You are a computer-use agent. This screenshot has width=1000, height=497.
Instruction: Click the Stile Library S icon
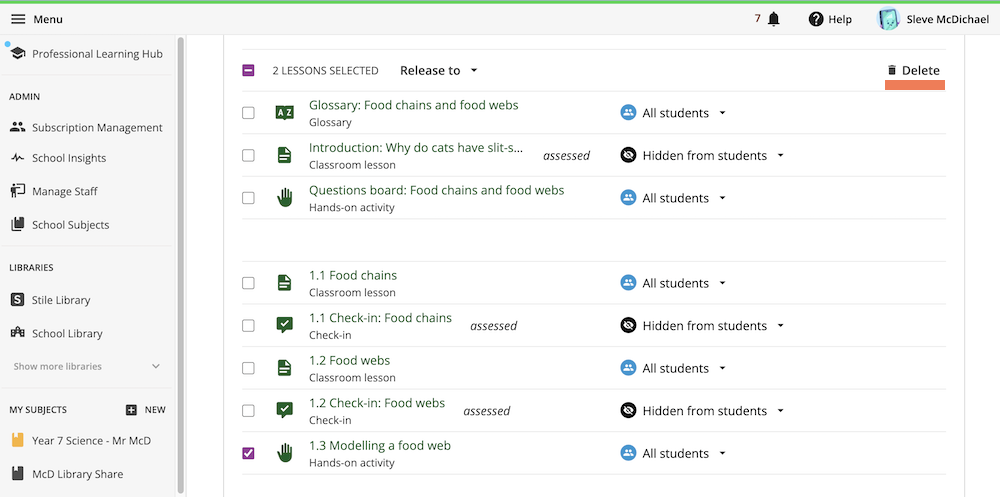[17, 300]
